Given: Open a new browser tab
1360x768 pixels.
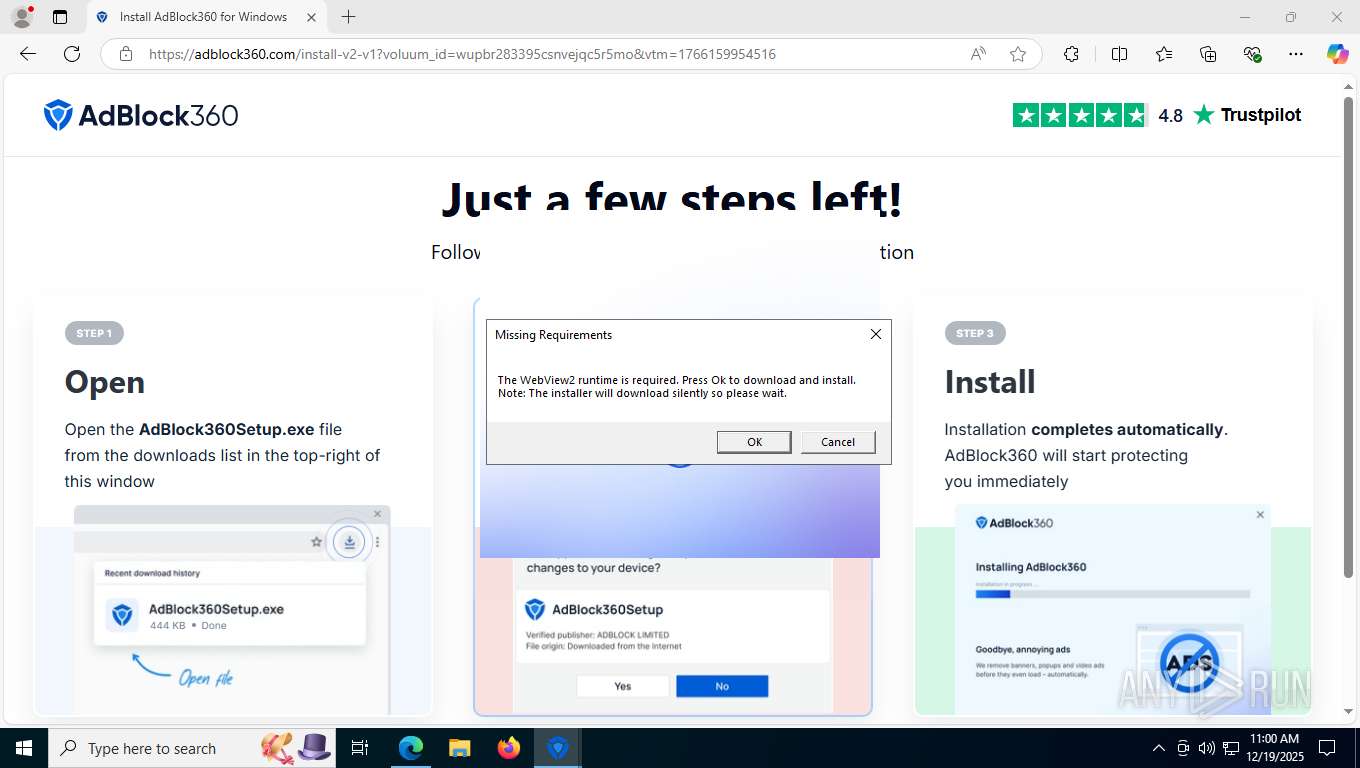Looking at the screenshot, I should click(348, 17).
